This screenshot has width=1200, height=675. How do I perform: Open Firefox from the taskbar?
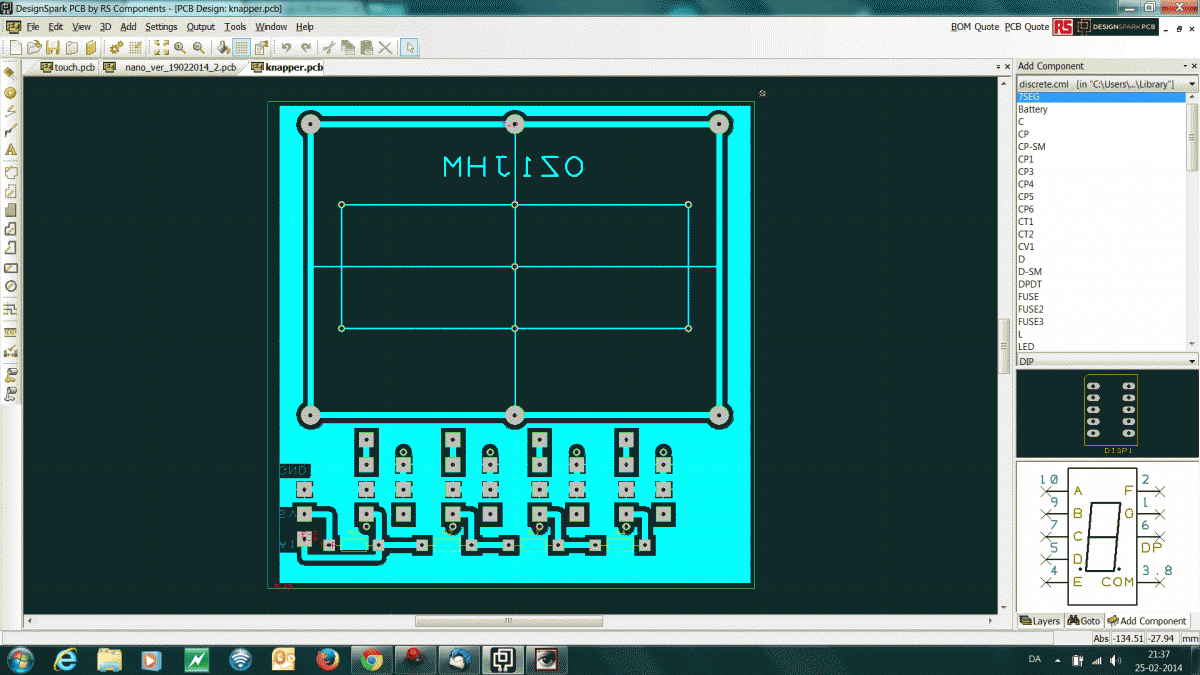tap(327, 660)
